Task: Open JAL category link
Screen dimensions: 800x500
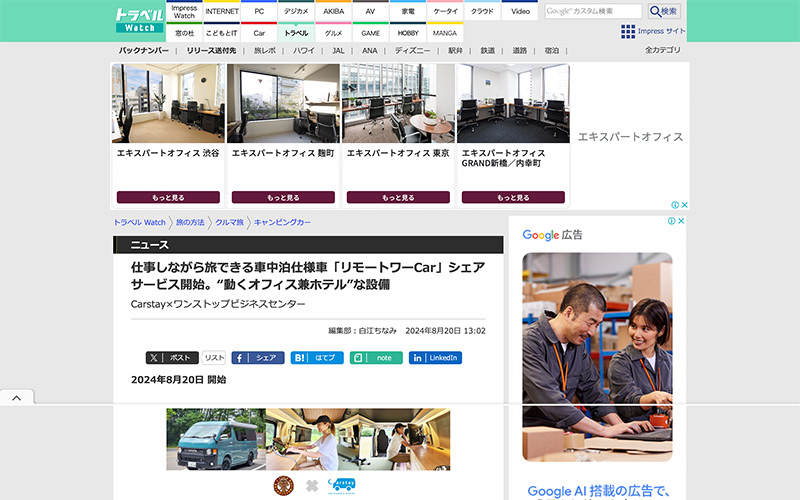Action: click(338, 51)
